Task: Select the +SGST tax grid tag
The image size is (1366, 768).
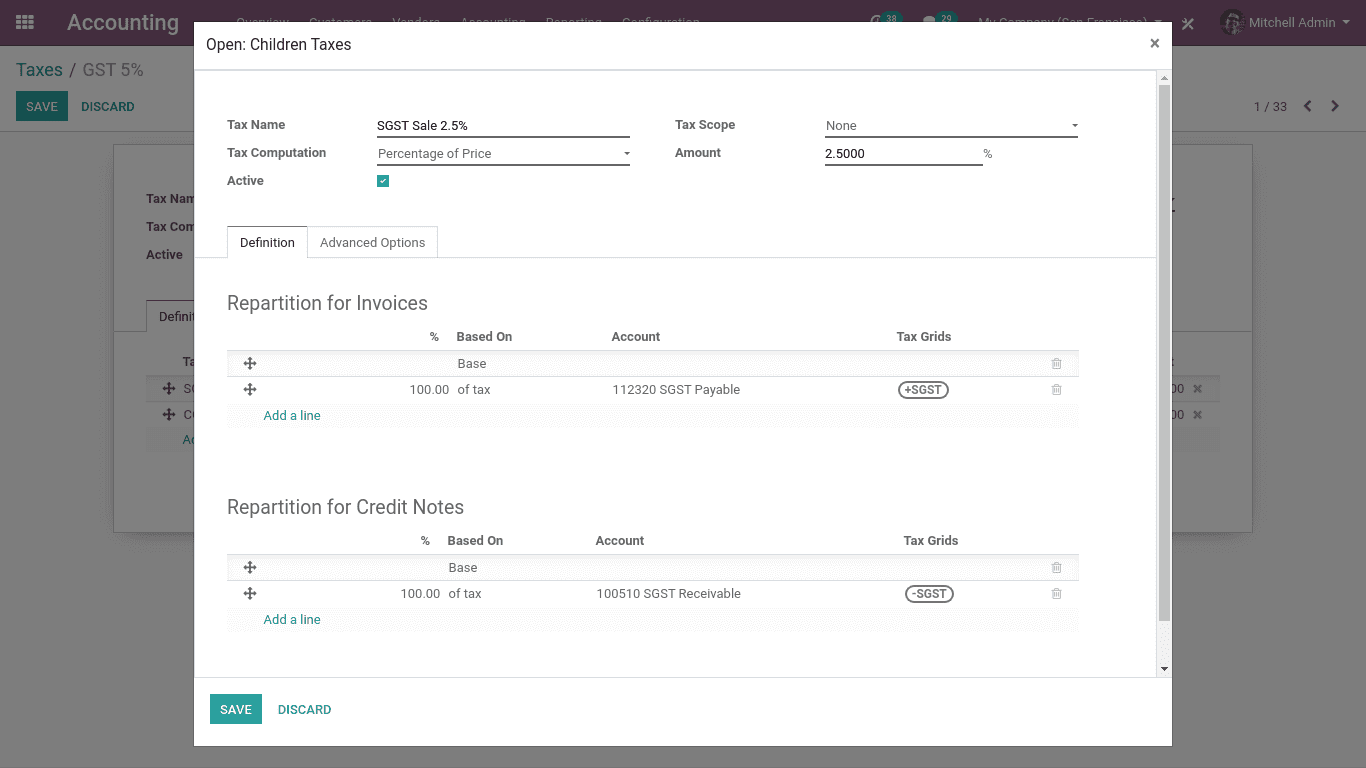Action: [923, 390]
